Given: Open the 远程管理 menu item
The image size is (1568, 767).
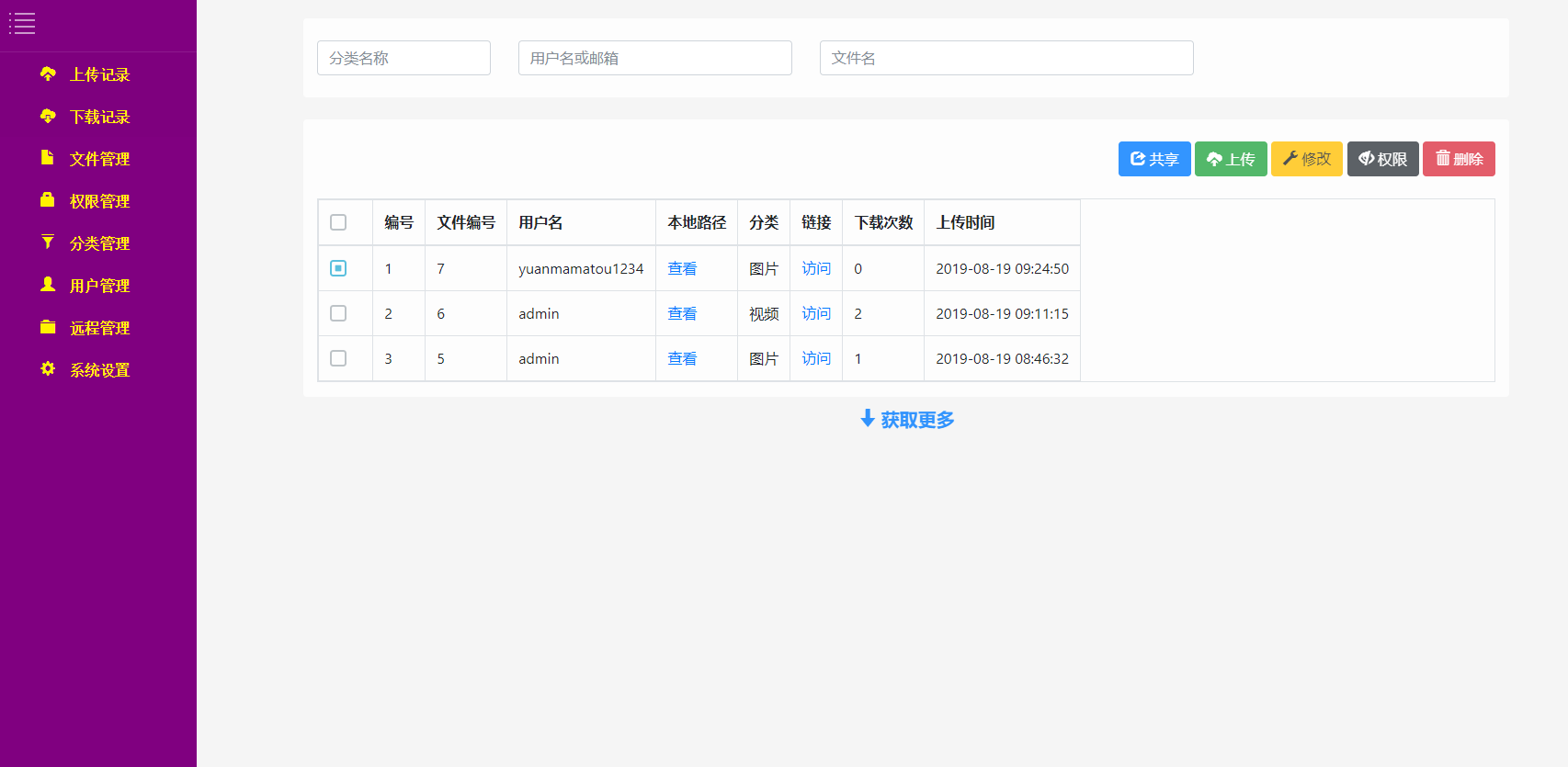Looking at the screenshot, I should pos(99,328).
